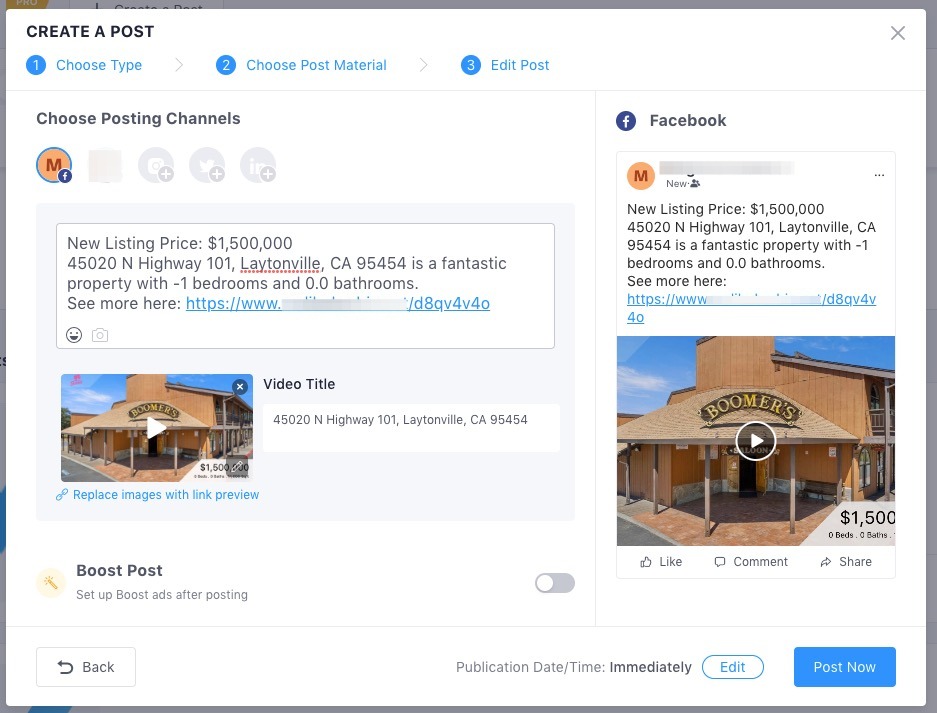The height and width of the screenshot is (713, 937).
Task: Click the chevron after Choose Type
Action: coord(179,65)
